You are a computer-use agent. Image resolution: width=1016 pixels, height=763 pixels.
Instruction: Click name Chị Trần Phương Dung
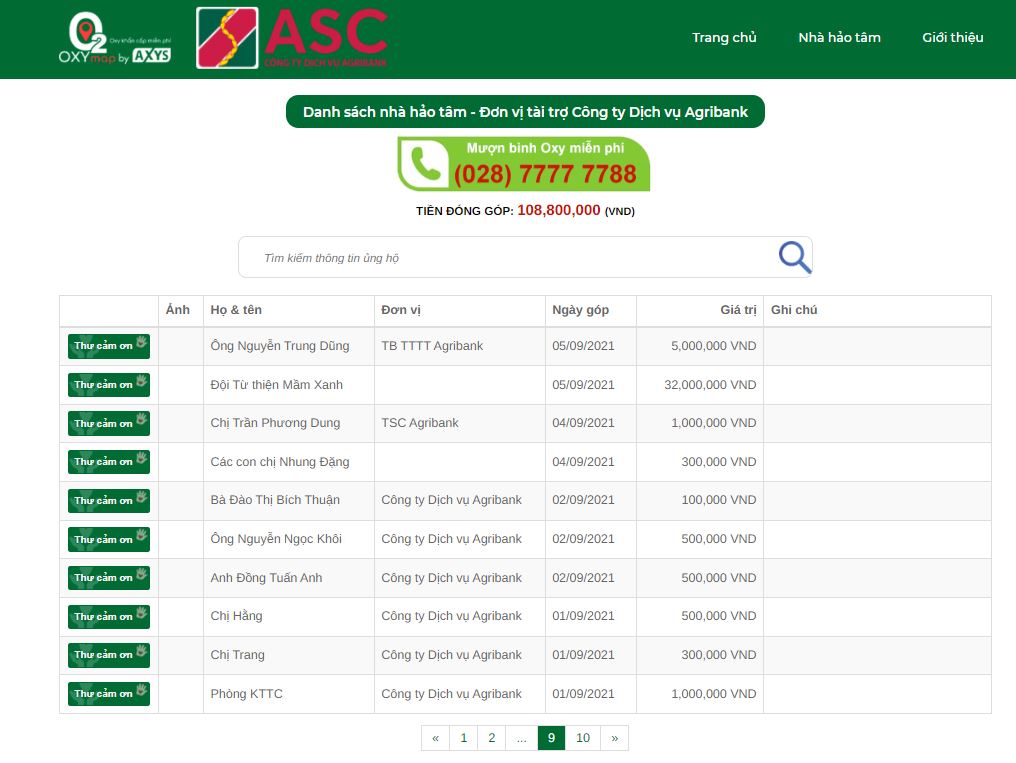coord(275,423)
